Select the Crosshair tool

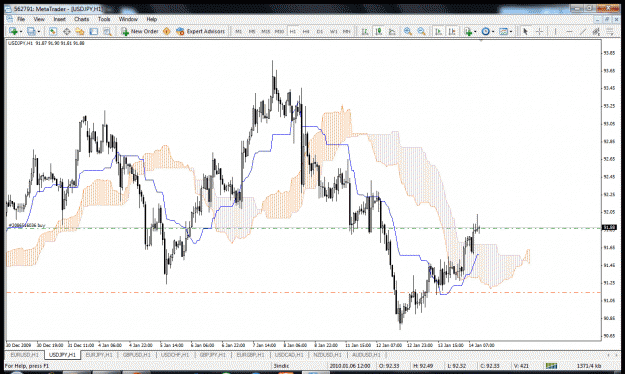(x=539, y=31)
